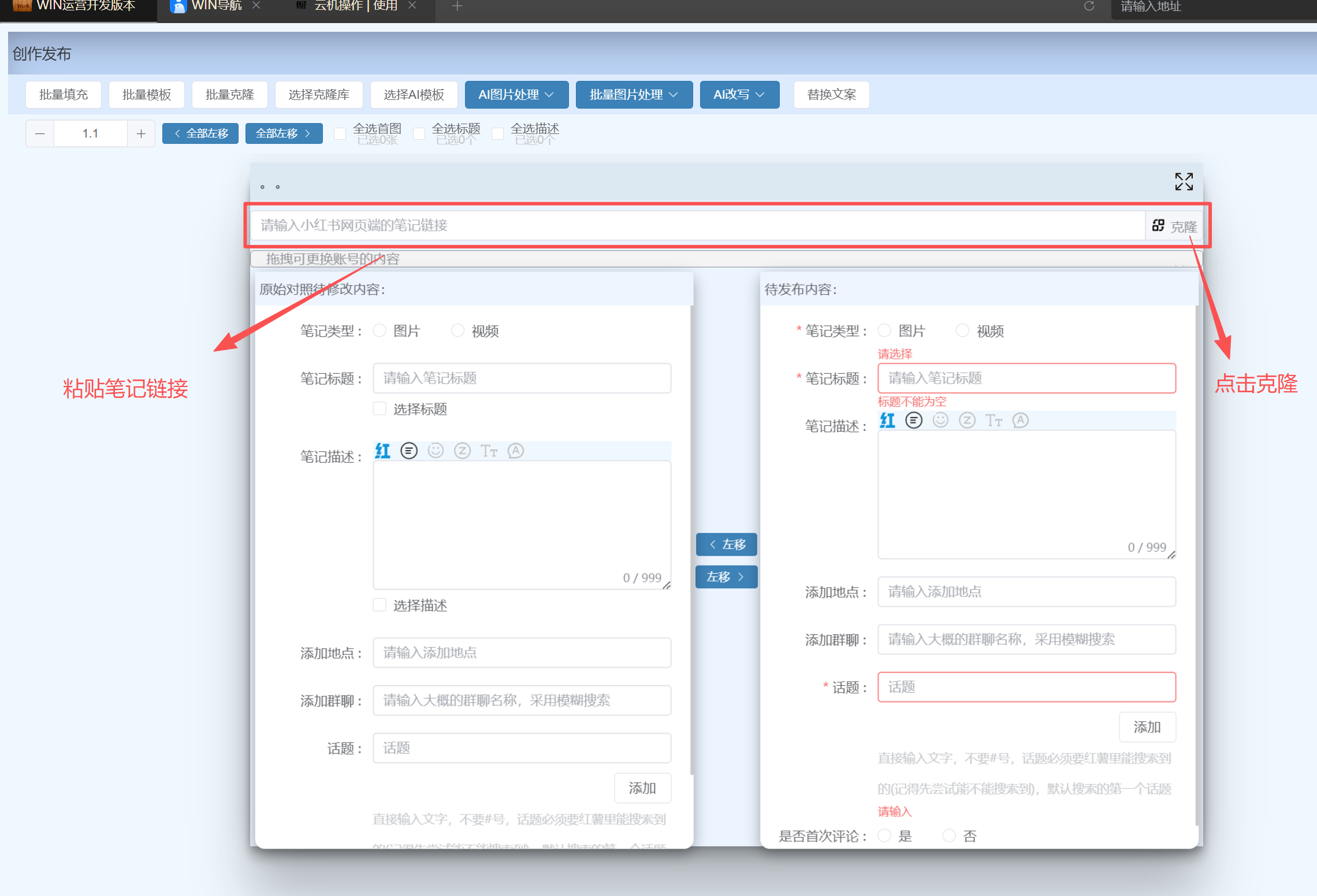Open the 批量图片处理 dropdown
The width and height of the screenshot is (1317, 896).
[x=634, y=95]
